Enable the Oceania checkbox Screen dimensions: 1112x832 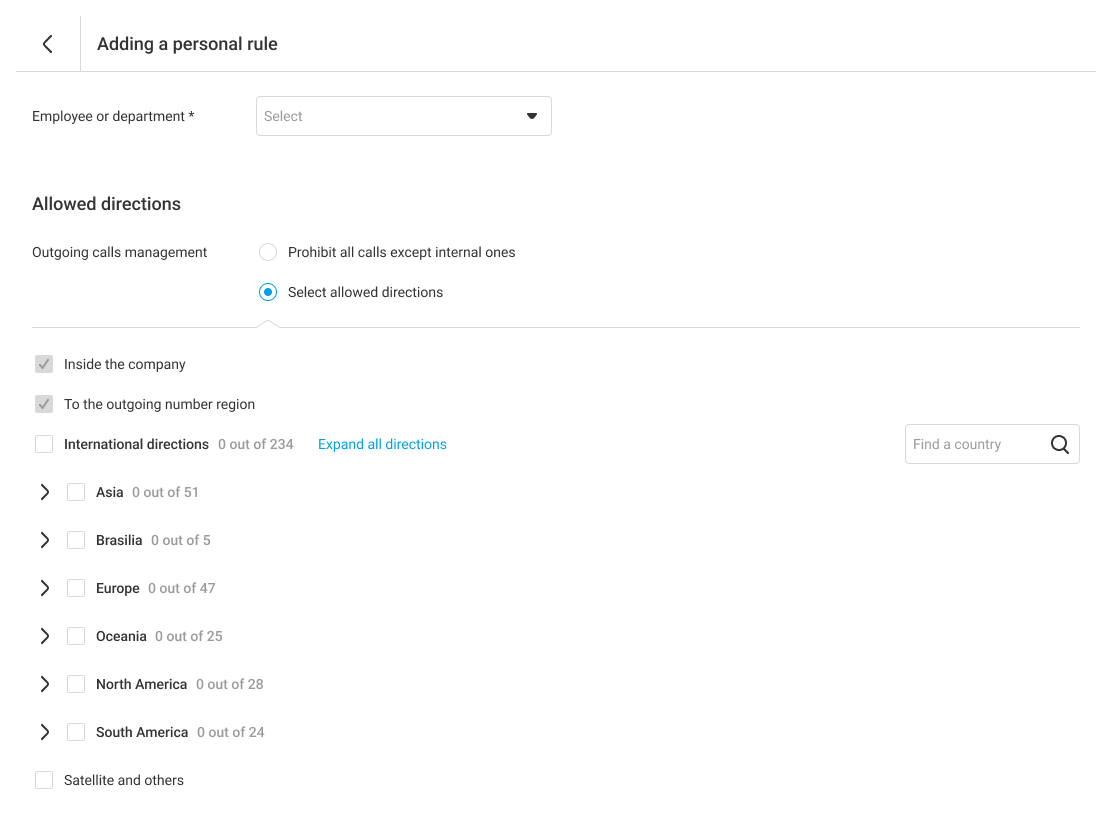click(x=76, y=636)
